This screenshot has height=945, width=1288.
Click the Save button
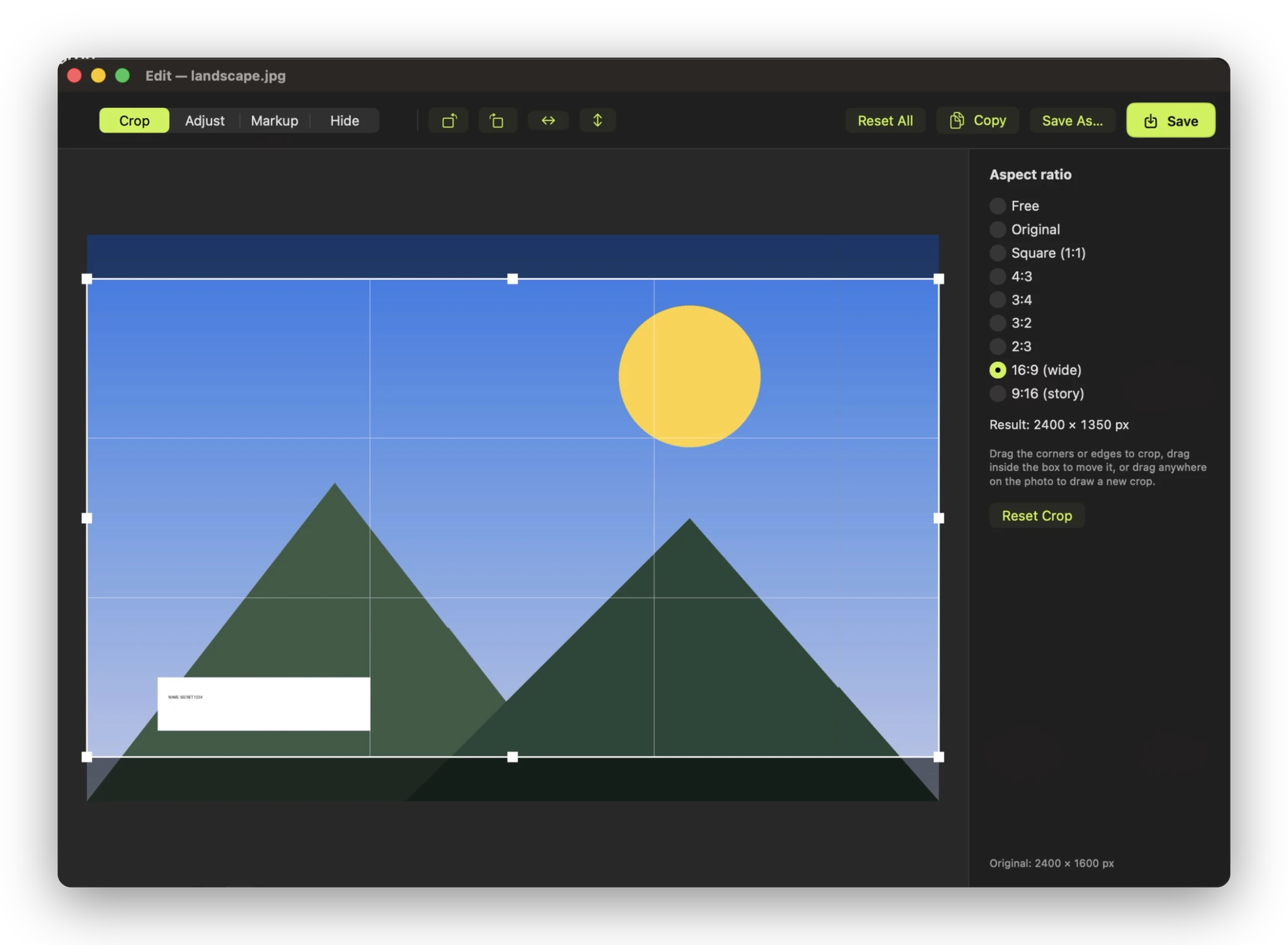1170,121
